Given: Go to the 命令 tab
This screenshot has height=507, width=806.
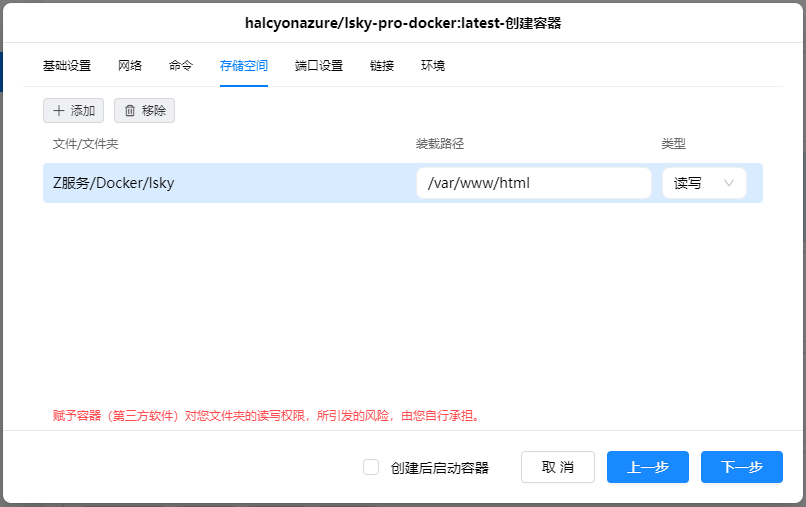Looking at the screenshot, I should click(181, 66).
